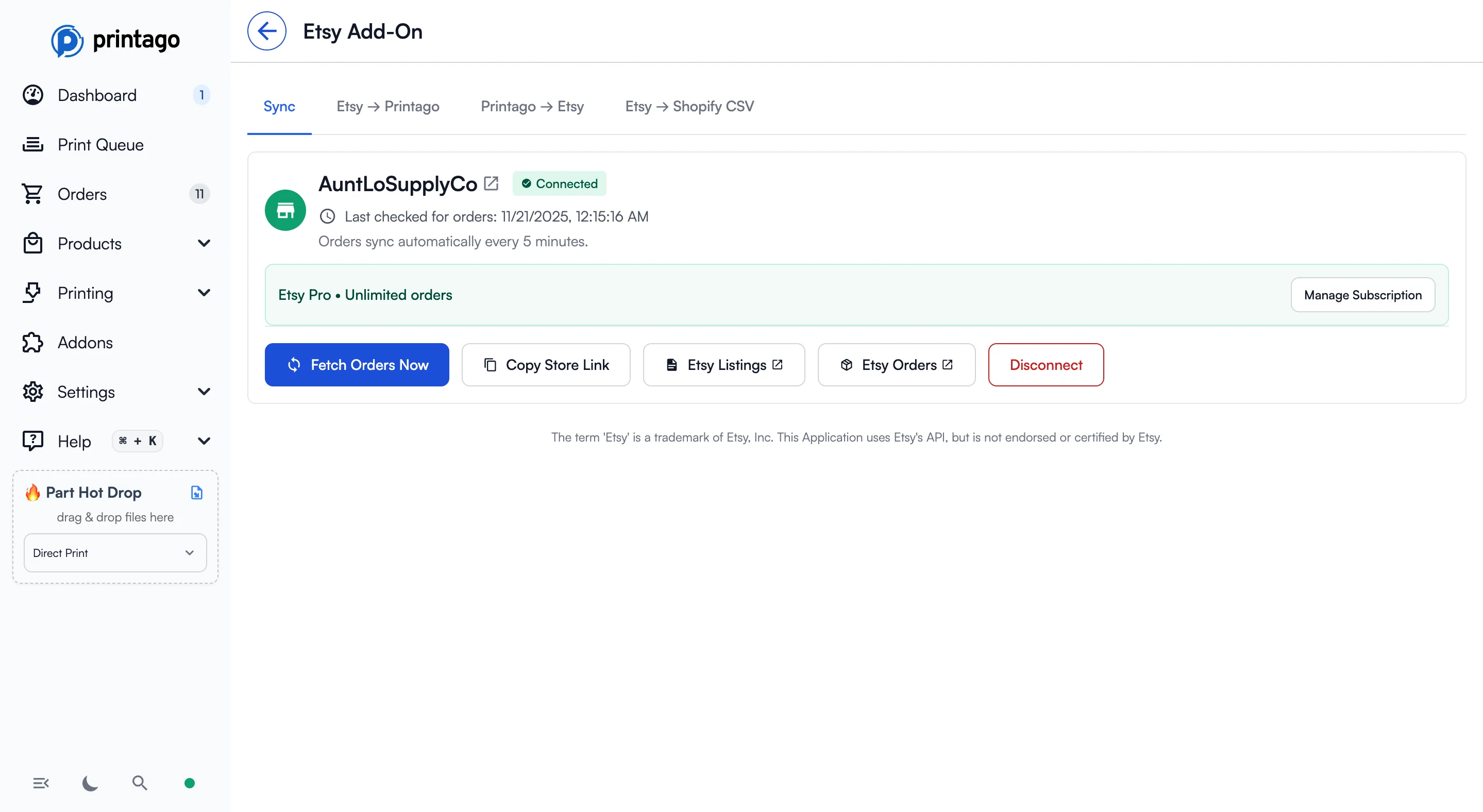
Task: Open search from the bottom sidebar magnifier
Action: click(139, 783)
